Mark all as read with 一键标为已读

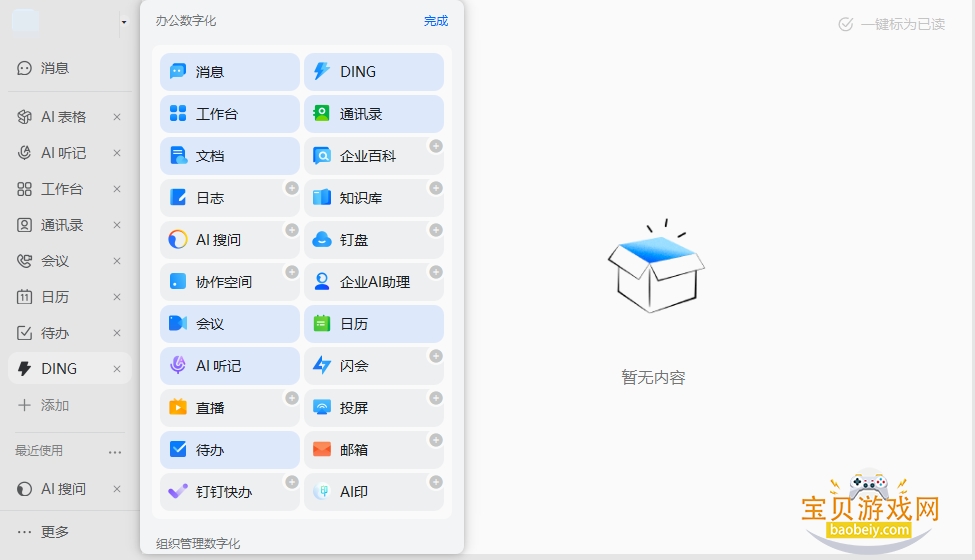pos(892,24)
